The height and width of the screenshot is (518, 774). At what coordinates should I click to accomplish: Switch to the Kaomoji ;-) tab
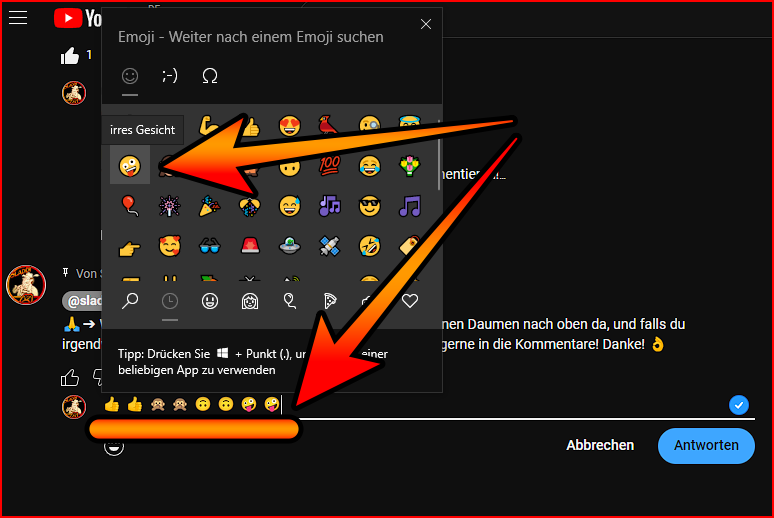[170, 75]
